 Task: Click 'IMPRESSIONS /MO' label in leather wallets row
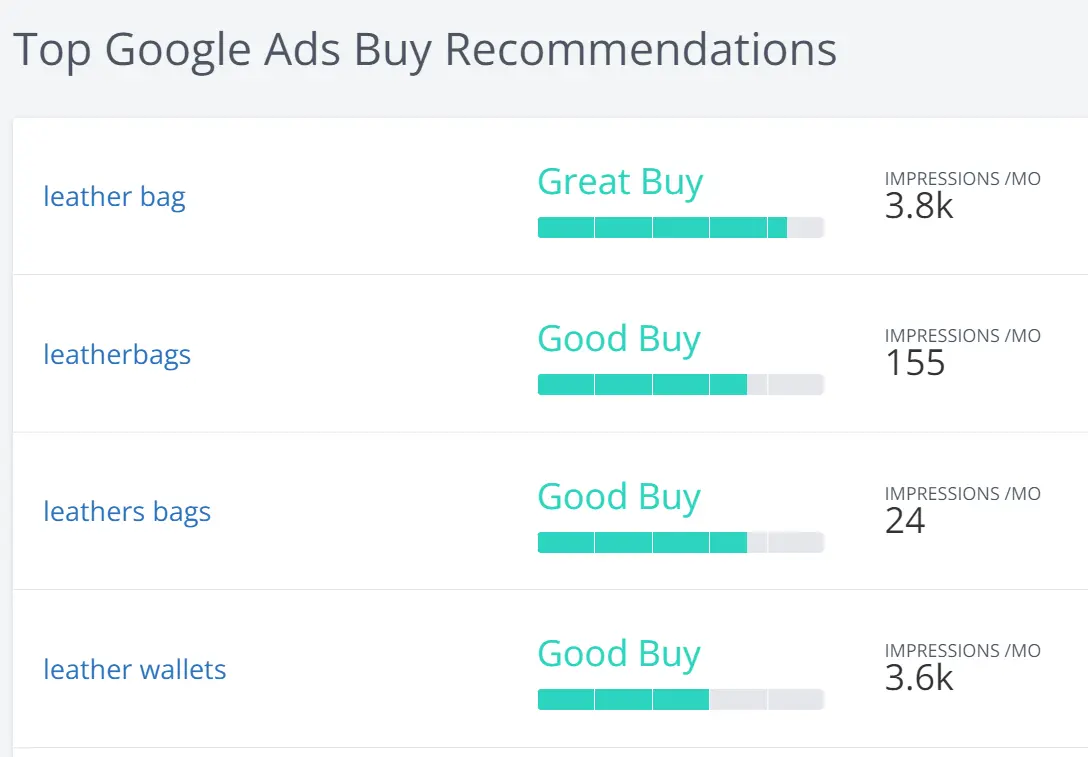point(962,651)
